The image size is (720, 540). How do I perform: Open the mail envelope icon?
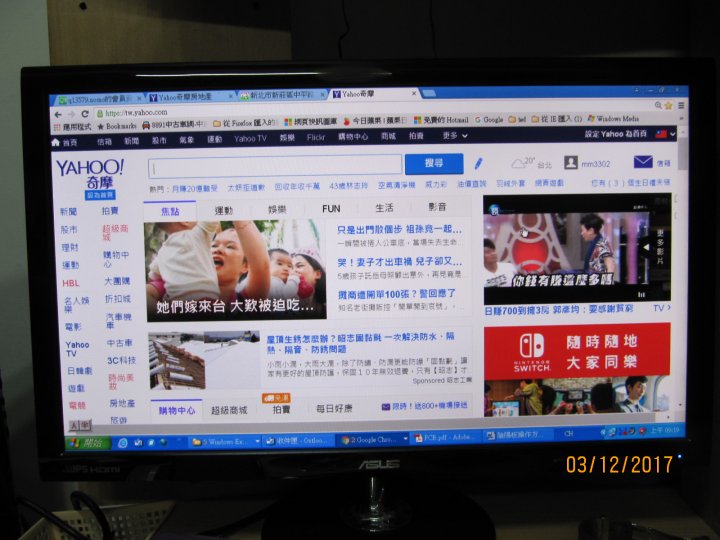coord(643,162)
